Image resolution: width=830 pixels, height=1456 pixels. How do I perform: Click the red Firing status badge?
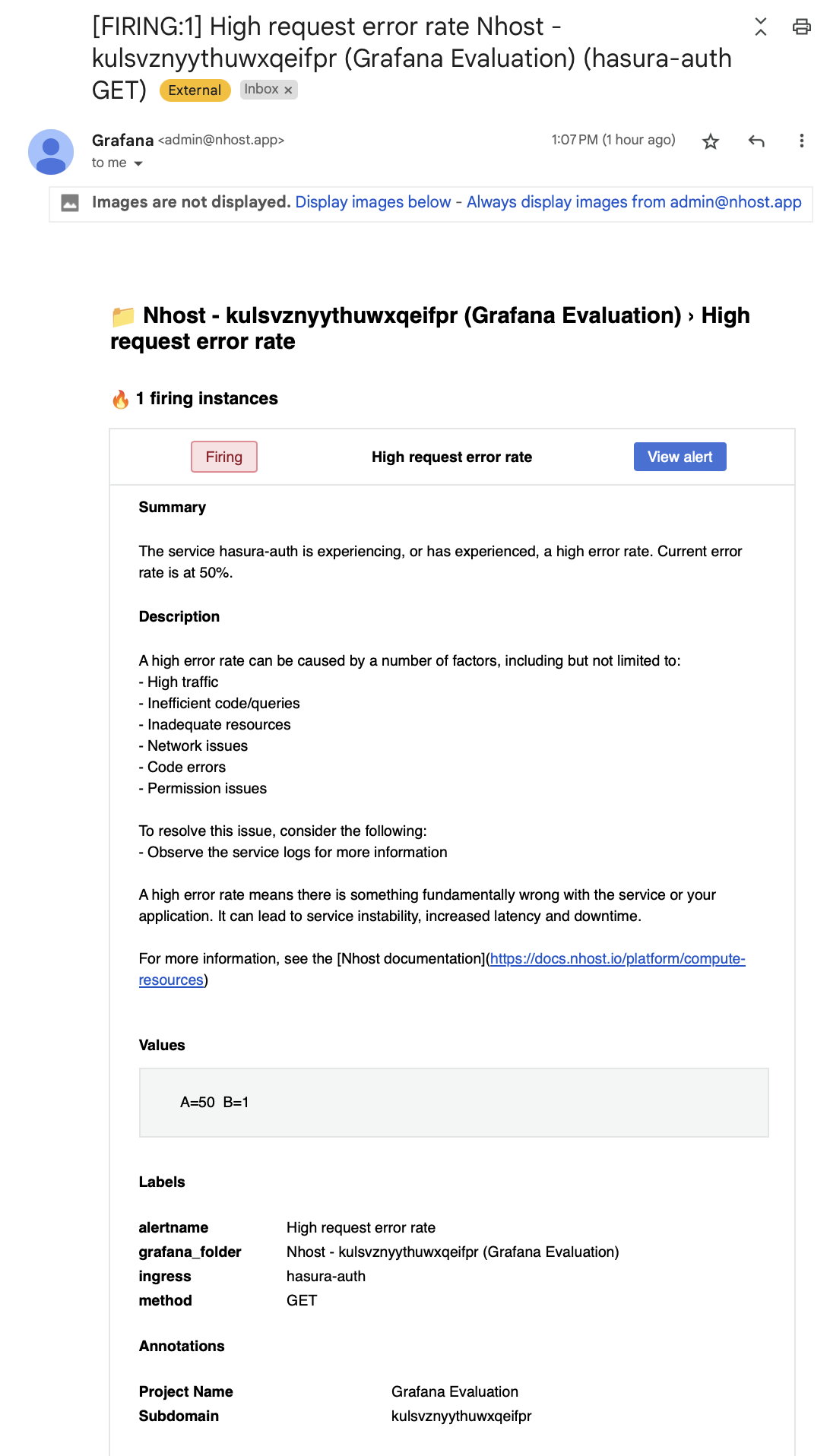tap(224, 457)
